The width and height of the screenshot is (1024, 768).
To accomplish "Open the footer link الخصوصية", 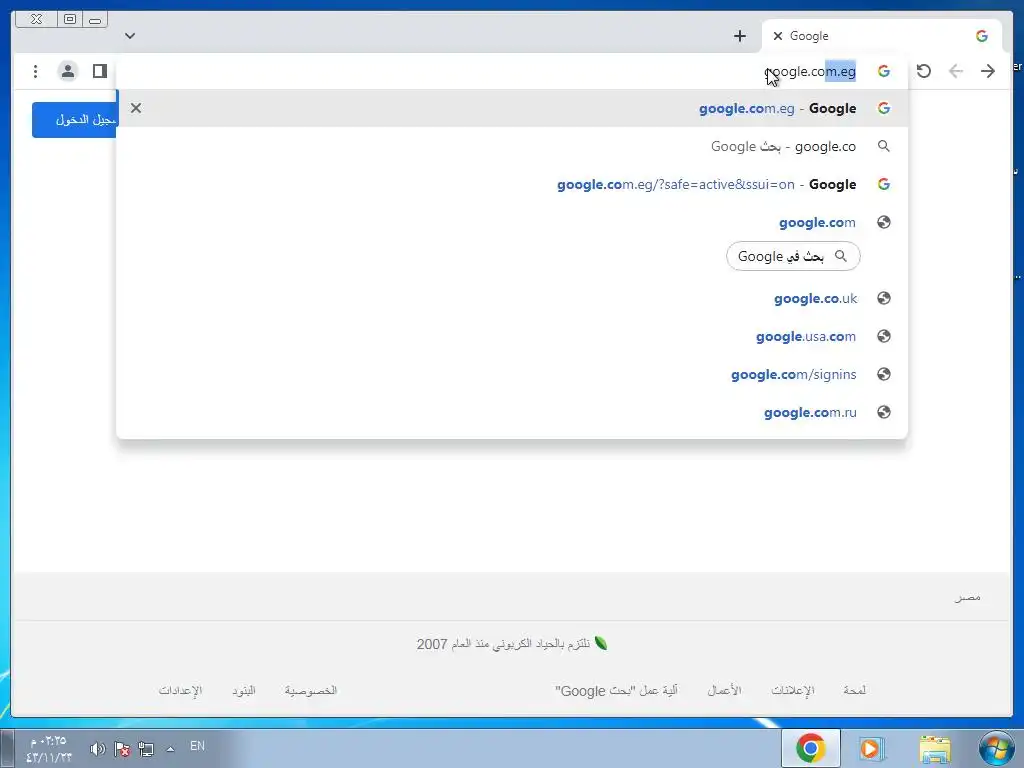I will (311, 690).
